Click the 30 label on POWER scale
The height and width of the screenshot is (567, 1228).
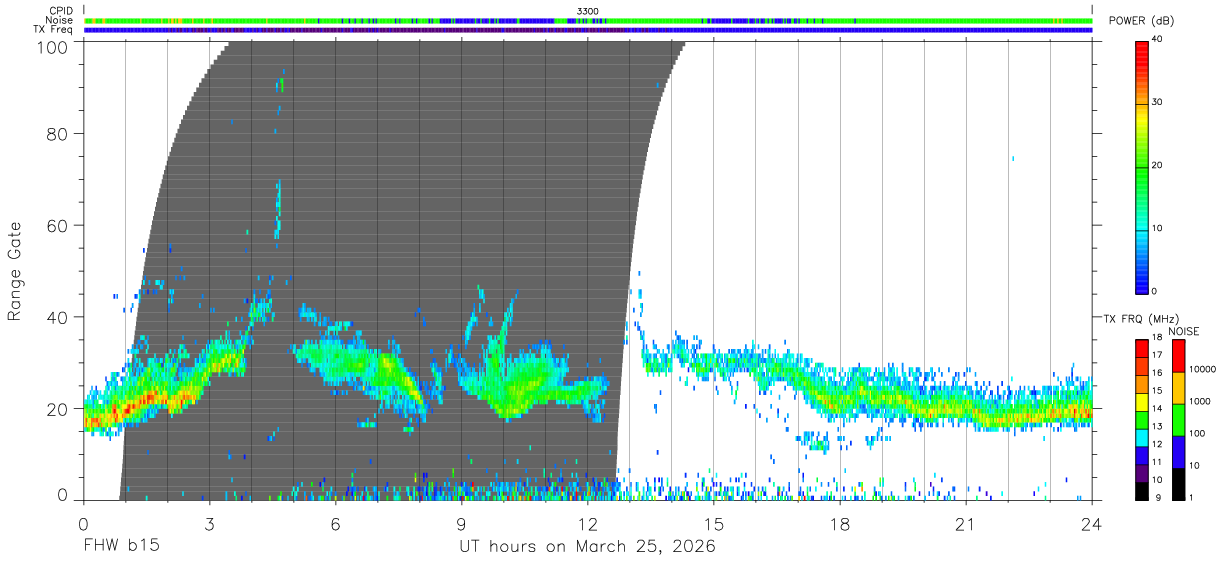[1157, 103]
